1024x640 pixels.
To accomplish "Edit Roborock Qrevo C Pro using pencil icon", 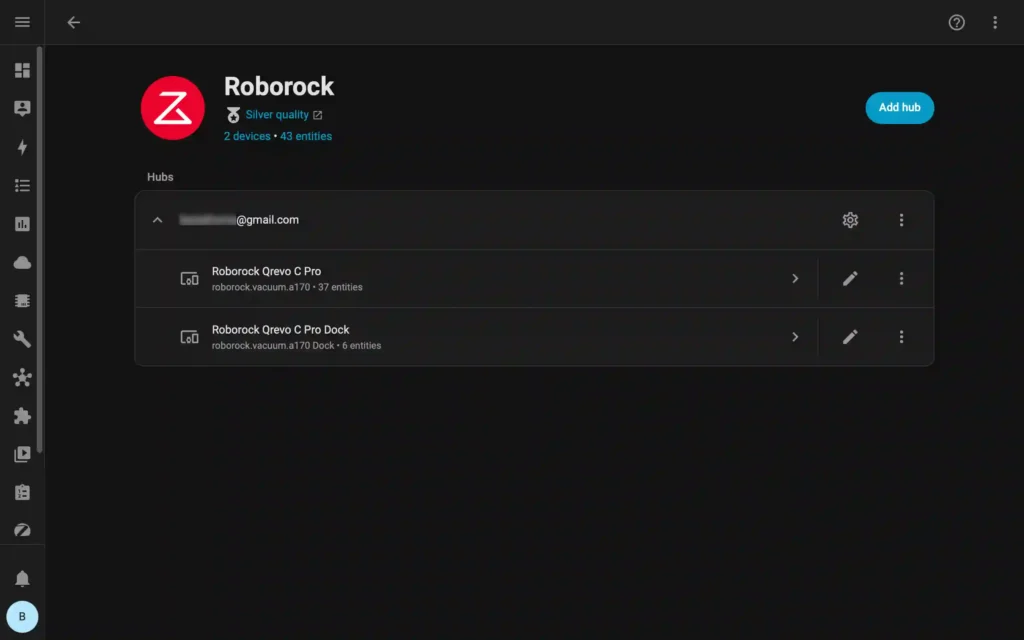I will tap(850, 278).
